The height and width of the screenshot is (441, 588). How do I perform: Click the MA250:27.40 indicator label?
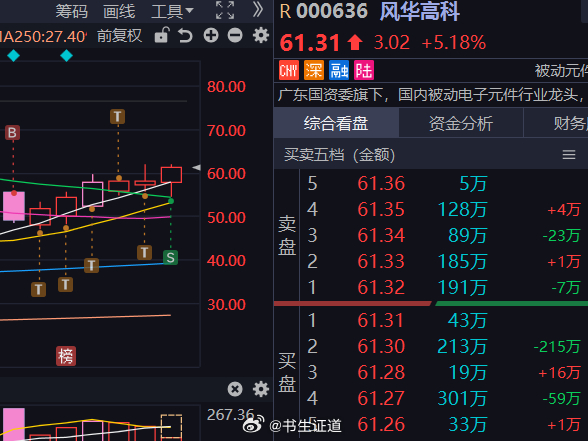coord(43,36)
